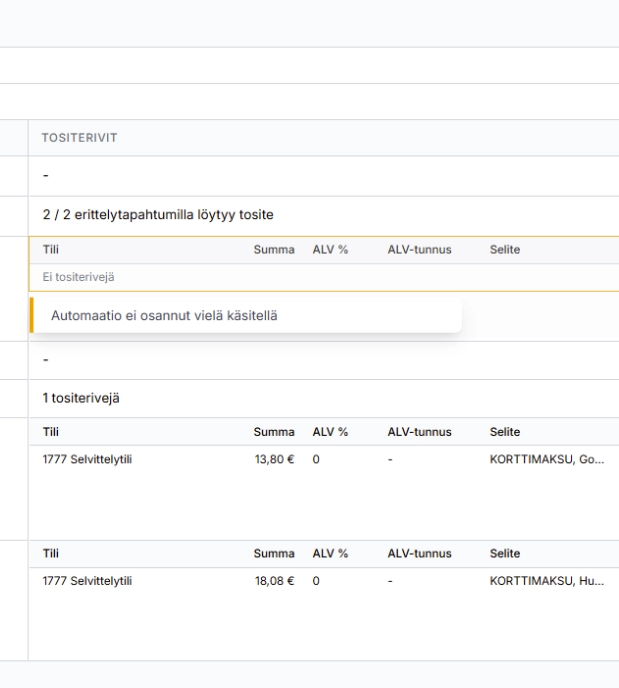Click Tili header above the 13,80 € row
This screenshot has width=619, height=688.
pyautogui.click(x=52, y=432)
